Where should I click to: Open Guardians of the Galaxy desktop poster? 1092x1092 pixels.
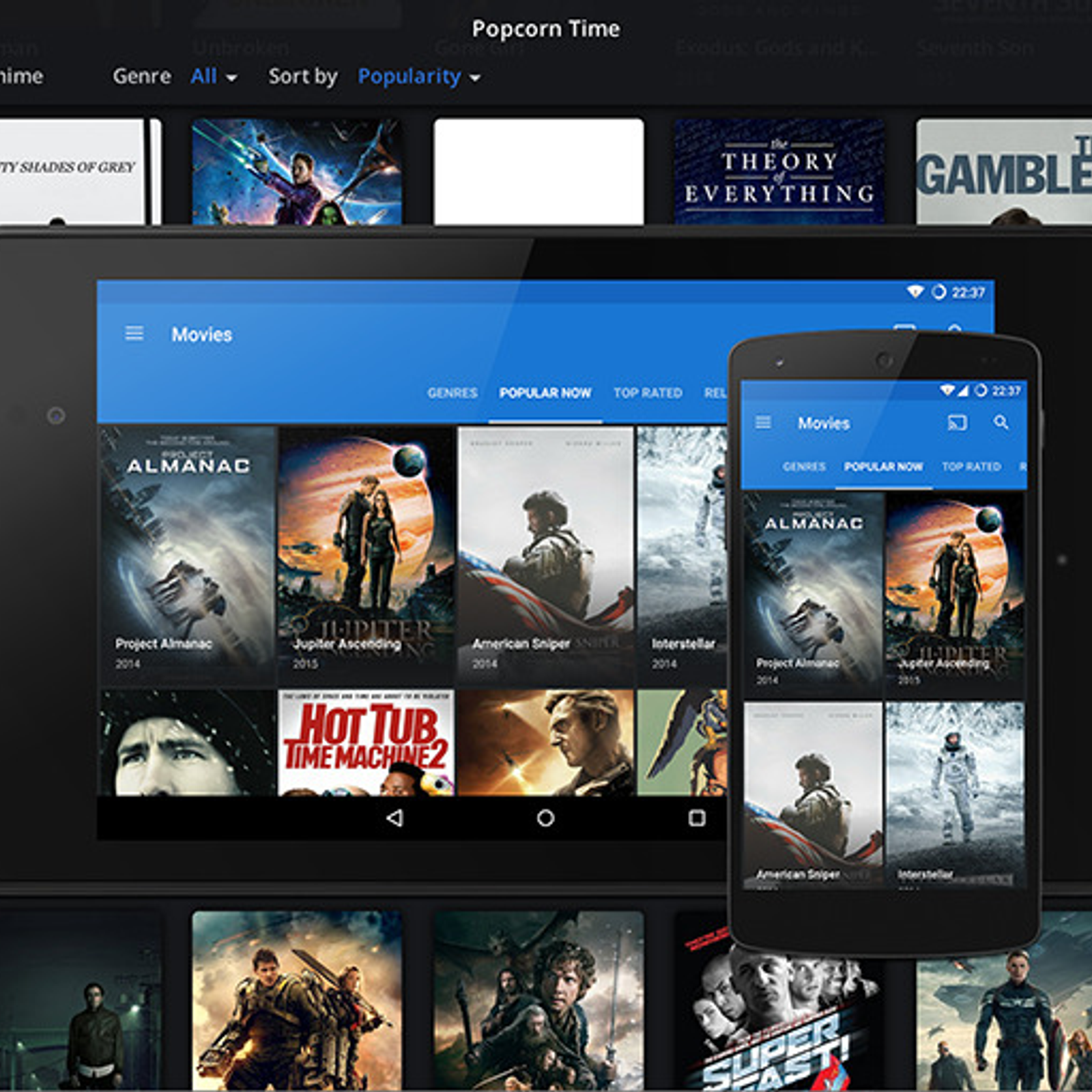tap(297, 171)
